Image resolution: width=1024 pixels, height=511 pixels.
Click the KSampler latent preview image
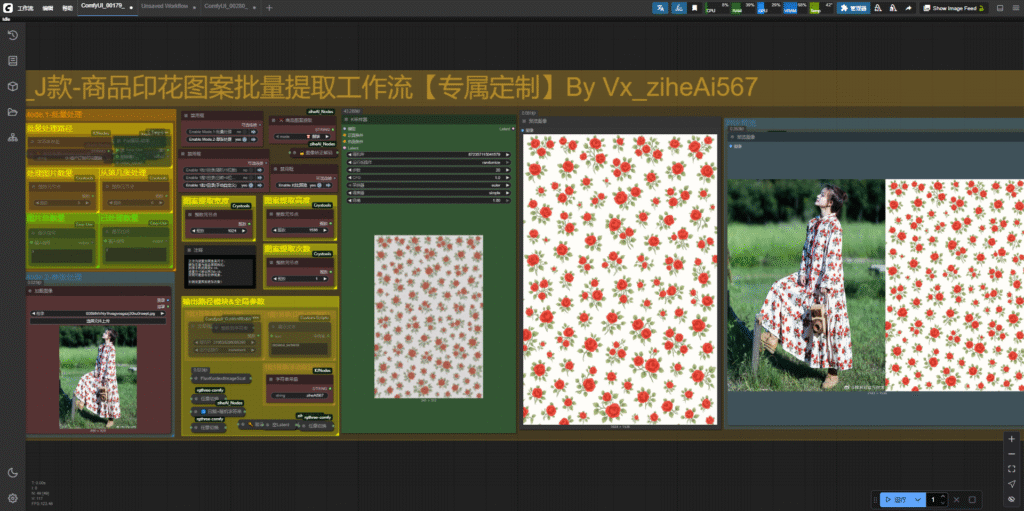coord(428,316)
